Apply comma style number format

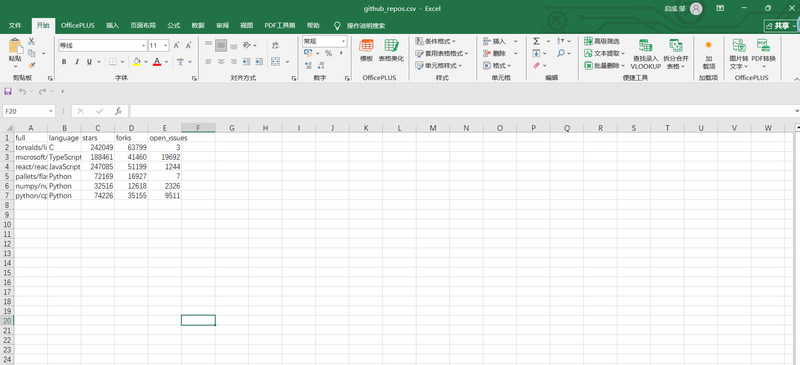click(340, 53)
